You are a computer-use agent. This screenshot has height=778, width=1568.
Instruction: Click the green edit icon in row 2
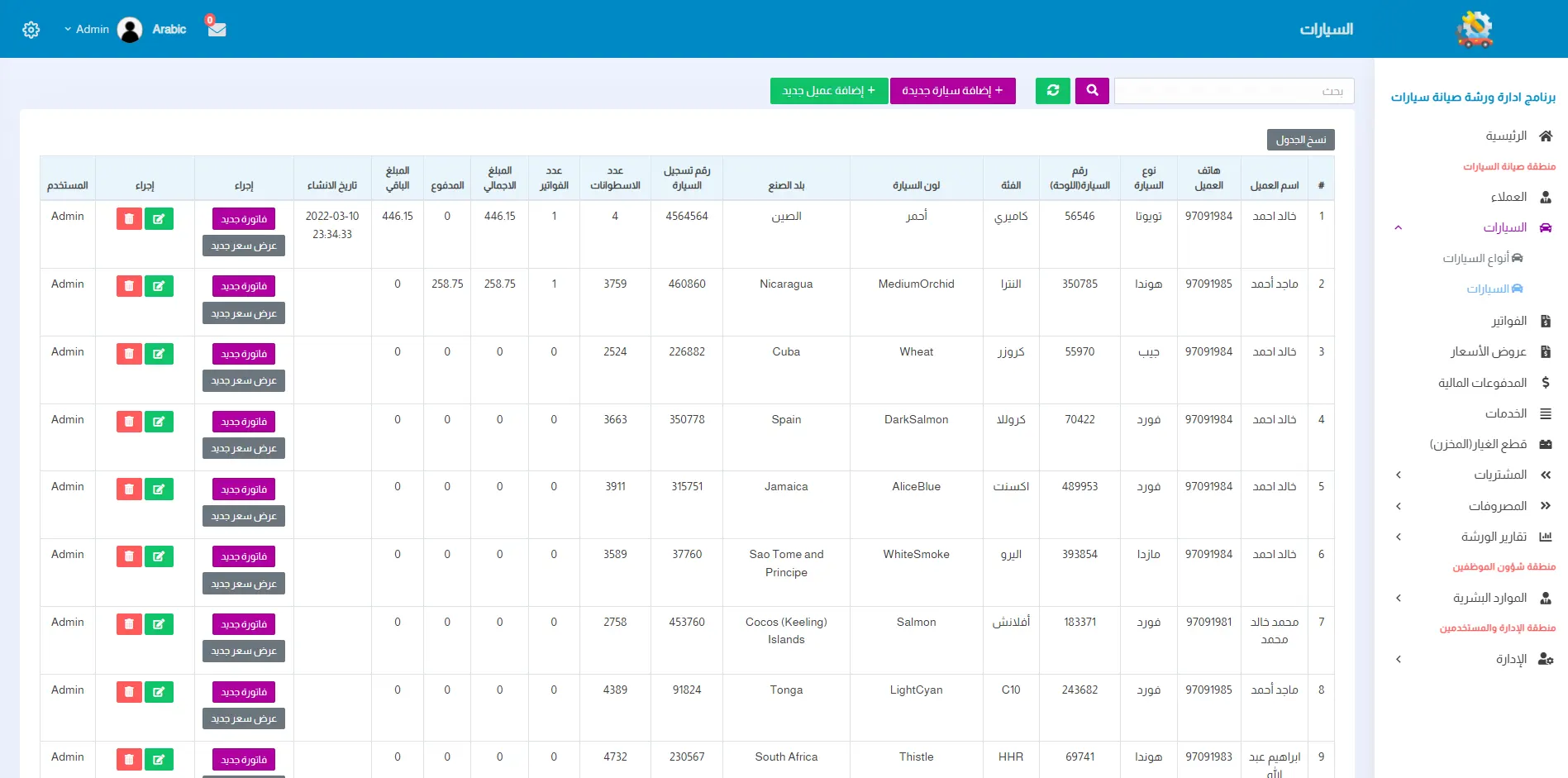159,287
